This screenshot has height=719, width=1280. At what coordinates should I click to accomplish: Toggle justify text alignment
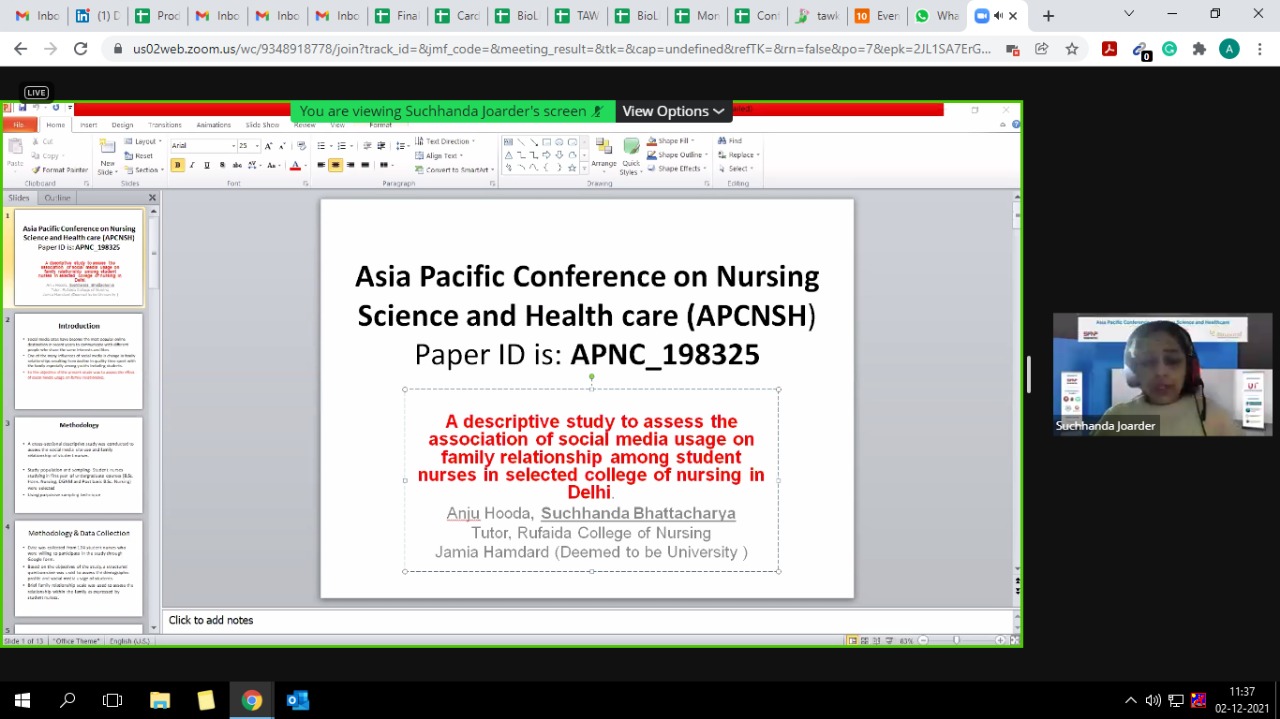pos(365,165)
